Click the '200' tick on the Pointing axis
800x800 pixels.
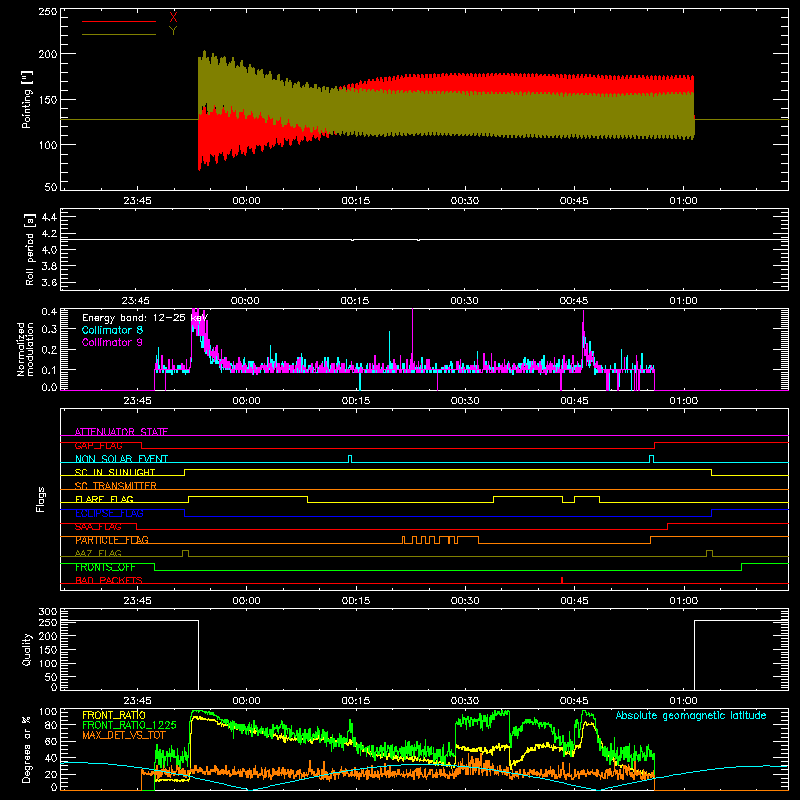pos(48,54)
